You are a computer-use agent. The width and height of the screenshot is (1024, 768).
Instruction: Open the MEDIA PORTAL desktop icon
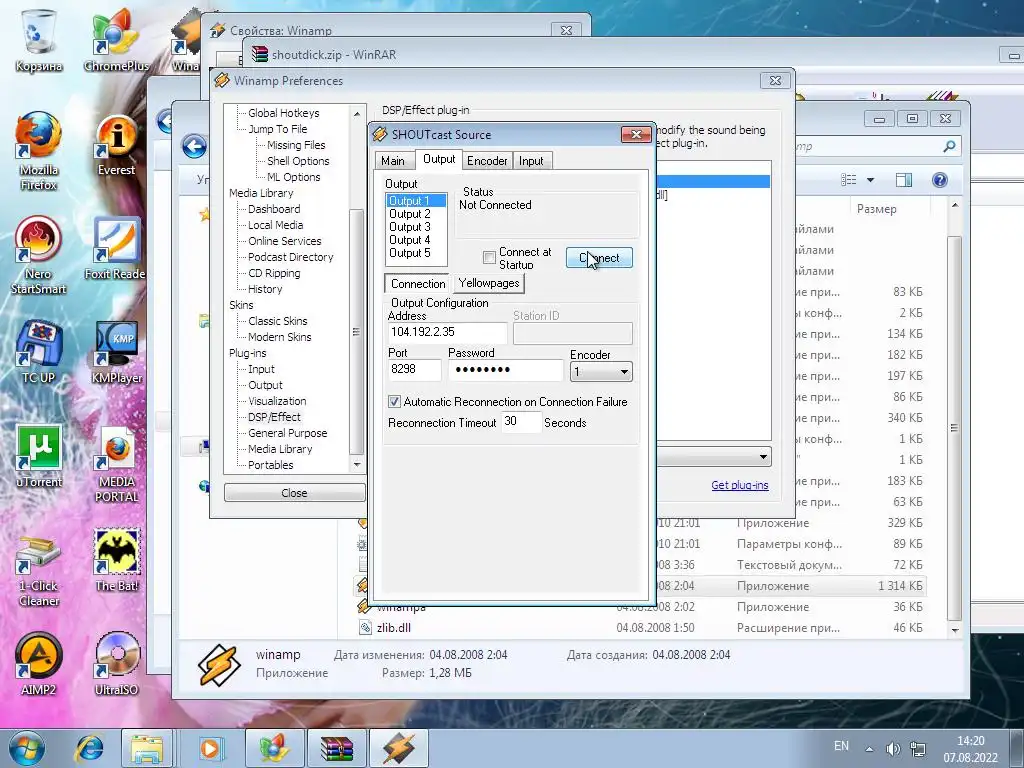coord(116,464)
